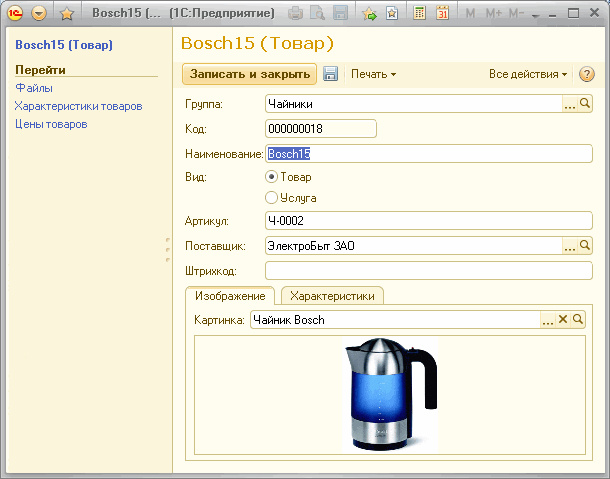Image resolution: width=610 pixels, height=479 pixels.
Task: Click the Картинка select ellipsis button
Action: pyautogui.click(x=548, y=319)
